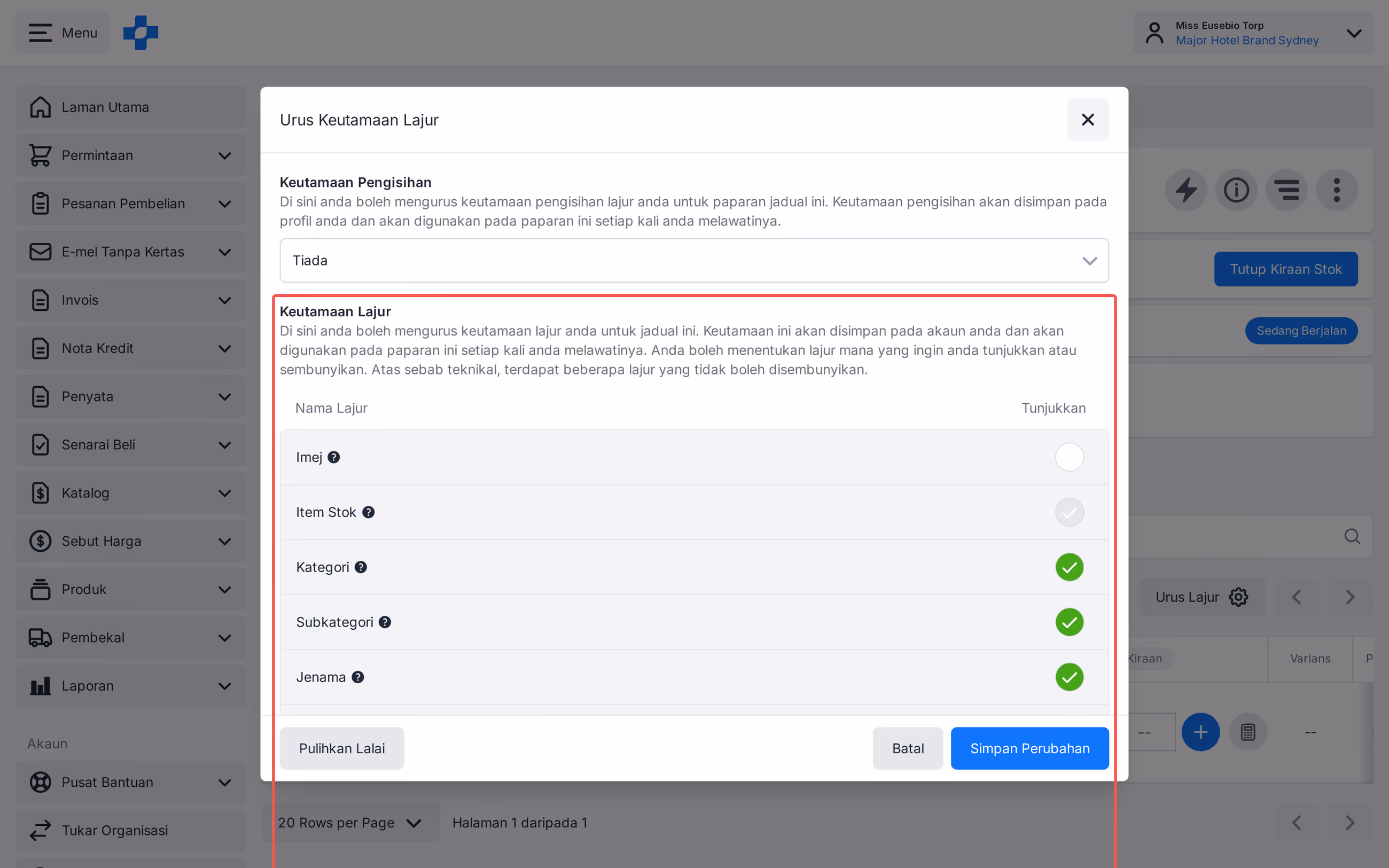Click the Item Stok help icon

369,512
